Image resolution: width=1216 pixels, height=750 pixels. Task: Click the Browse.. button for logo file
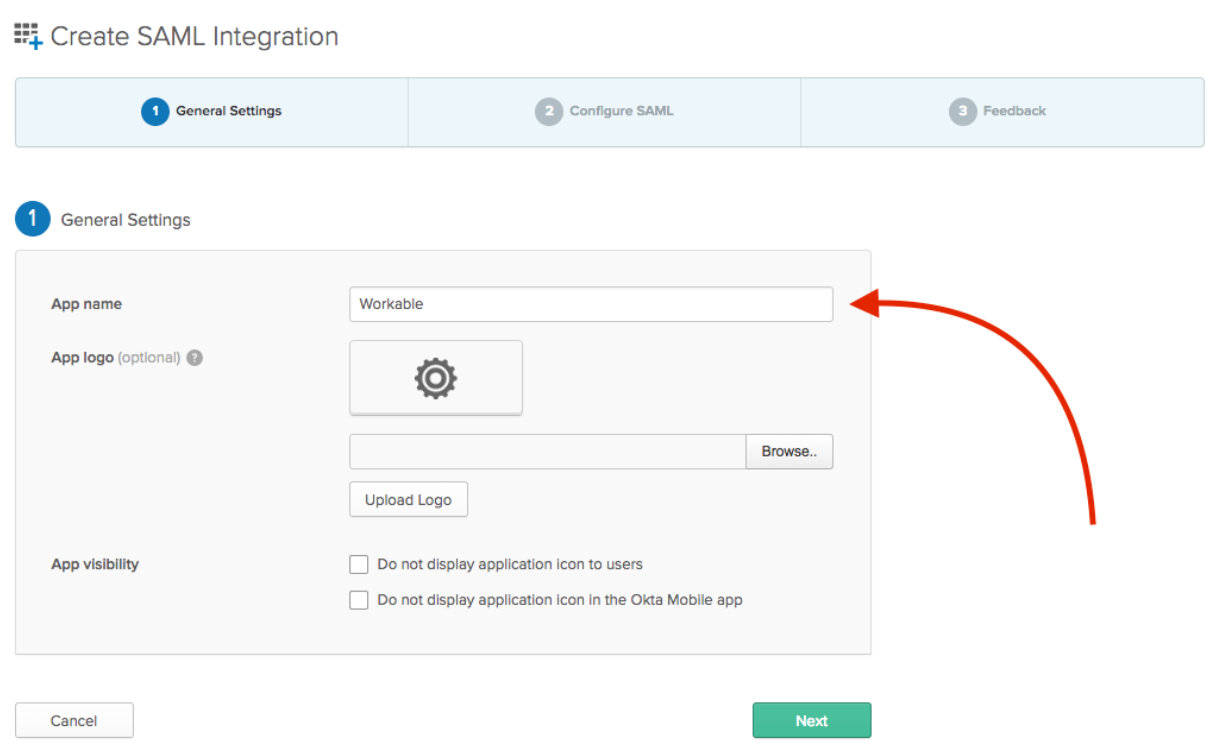(789, 452)
